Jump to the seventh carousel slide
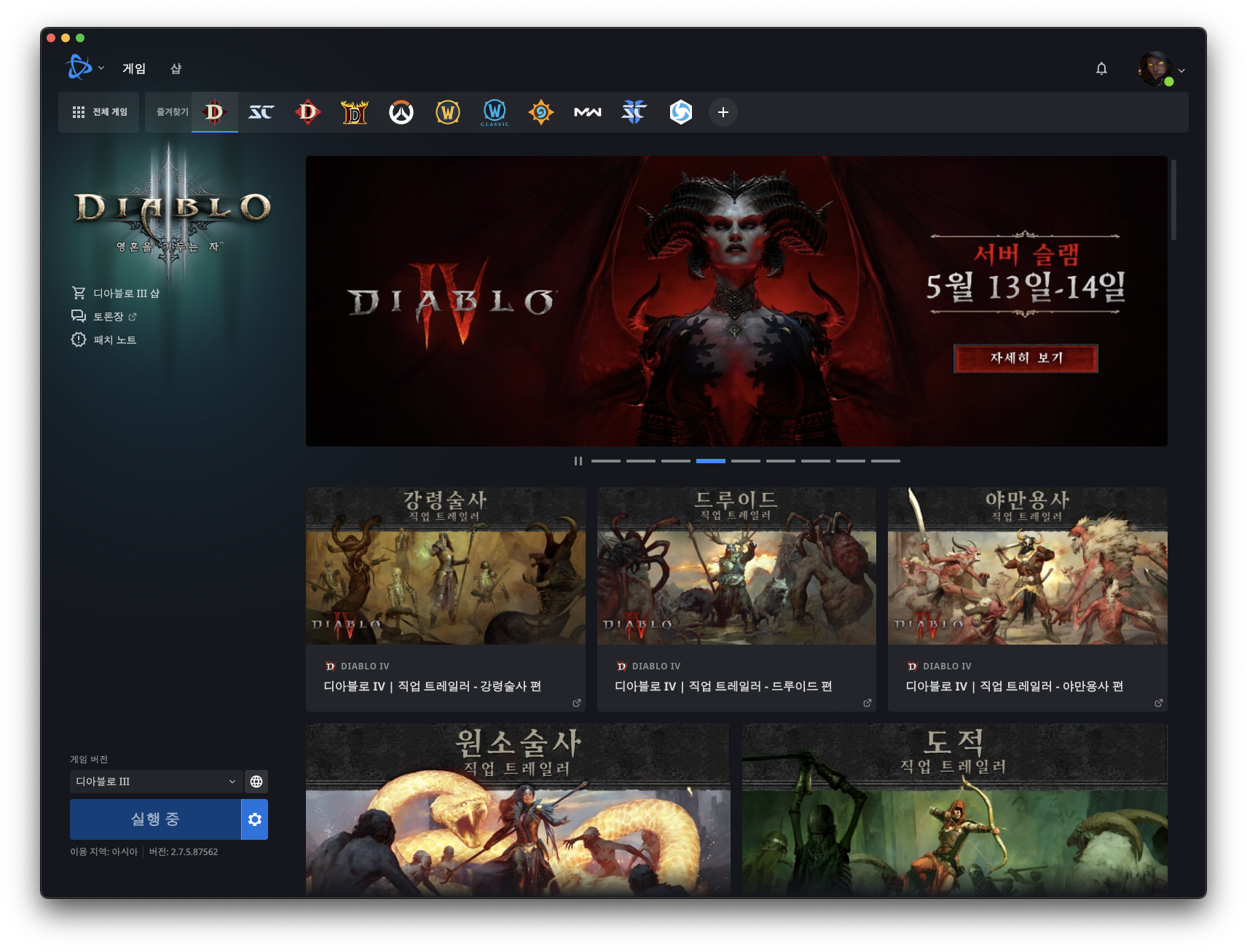This screenshot has width=1247, height=952. [x=816, y=461]
